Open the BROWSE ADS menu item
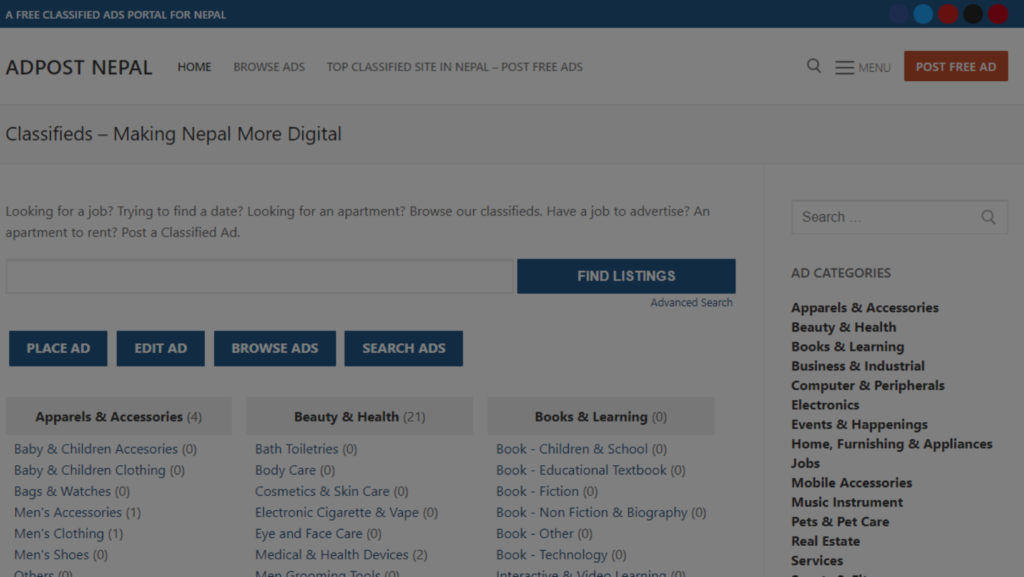 pyautogui.click(x=269, y=67)
